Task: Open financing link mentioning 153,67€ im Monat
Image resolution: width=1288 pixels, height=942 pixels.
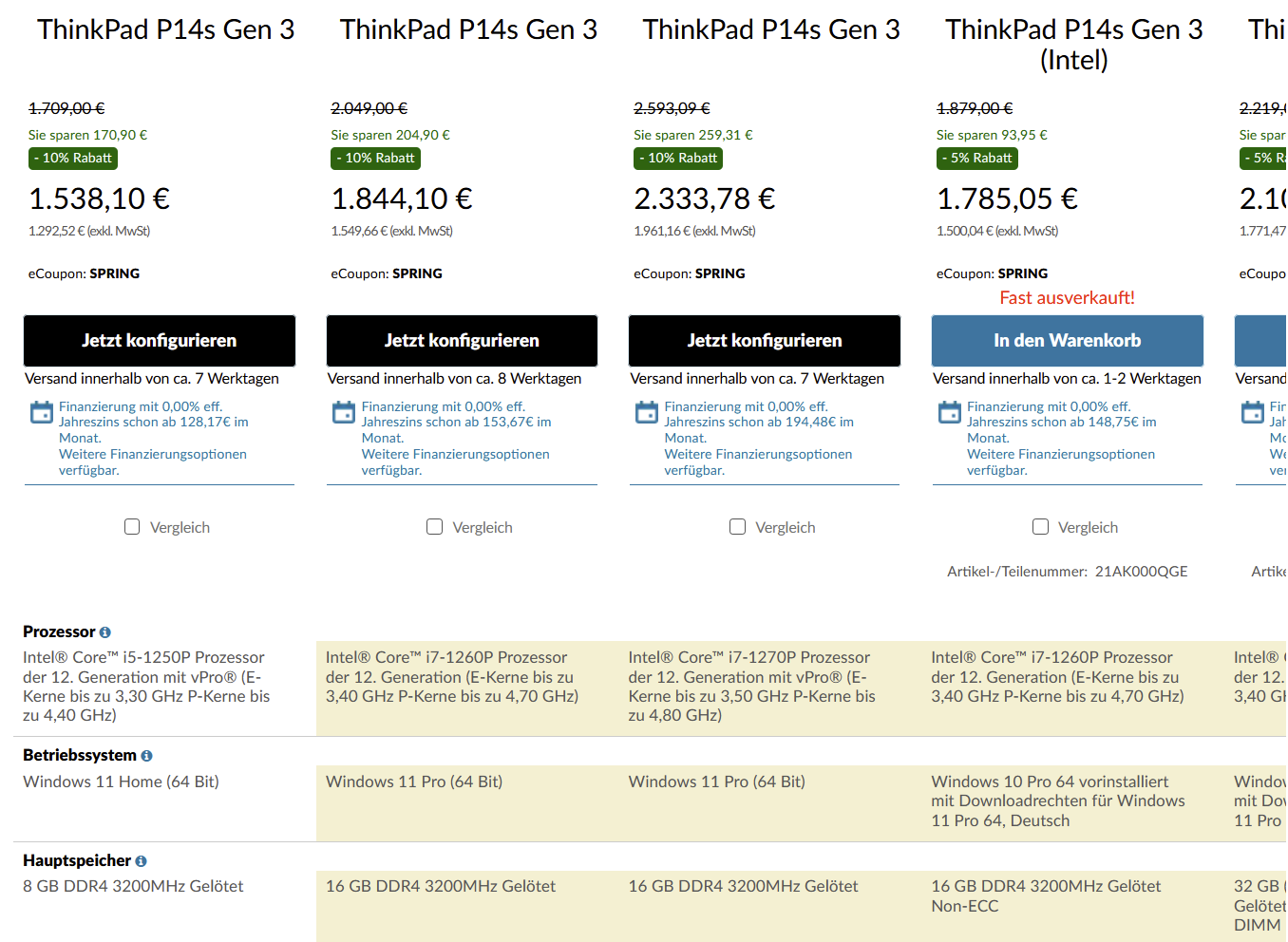Action: click(456, 422)
